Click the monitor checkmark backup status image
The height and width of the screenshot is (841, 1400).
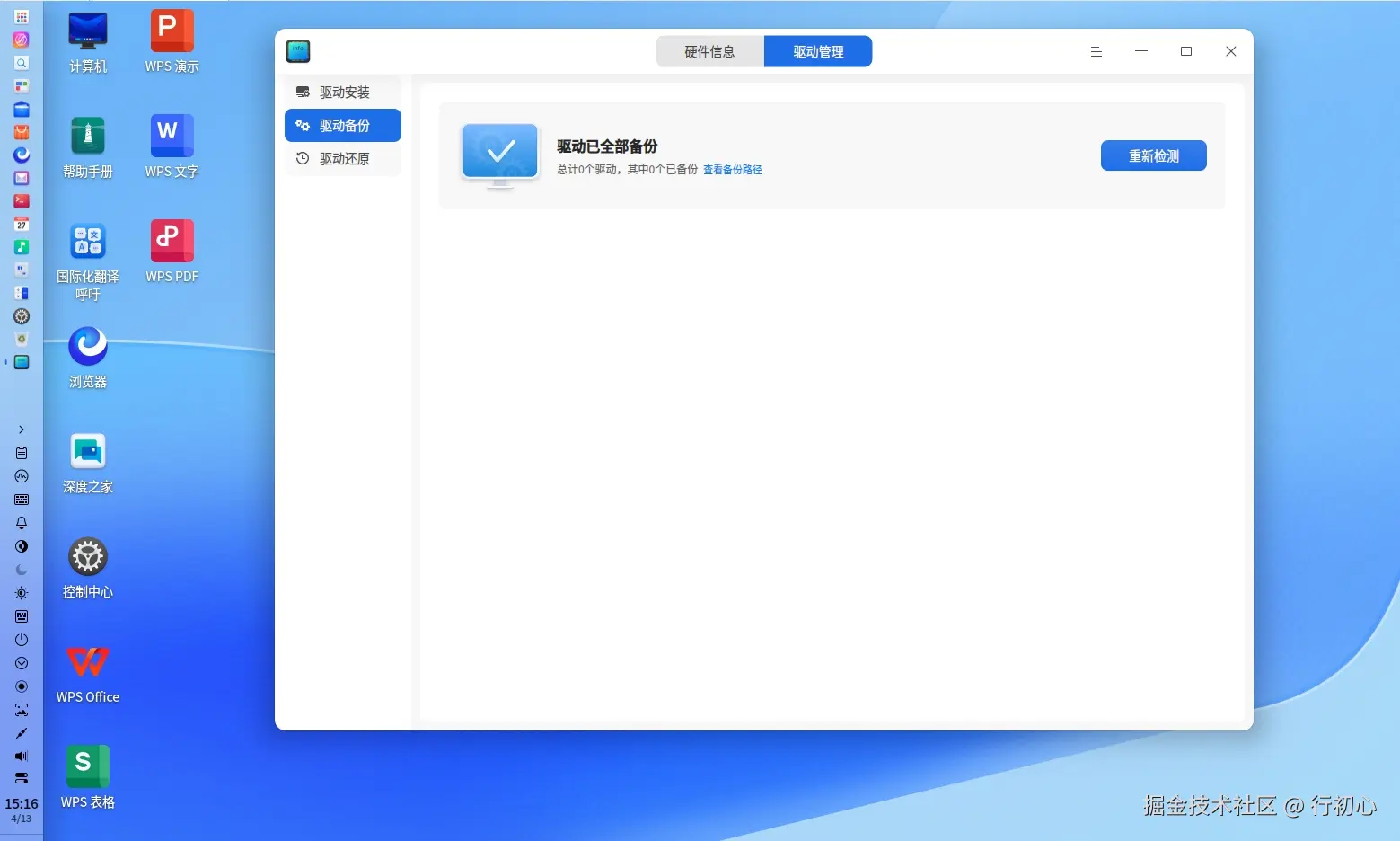[x=500, y=155]
